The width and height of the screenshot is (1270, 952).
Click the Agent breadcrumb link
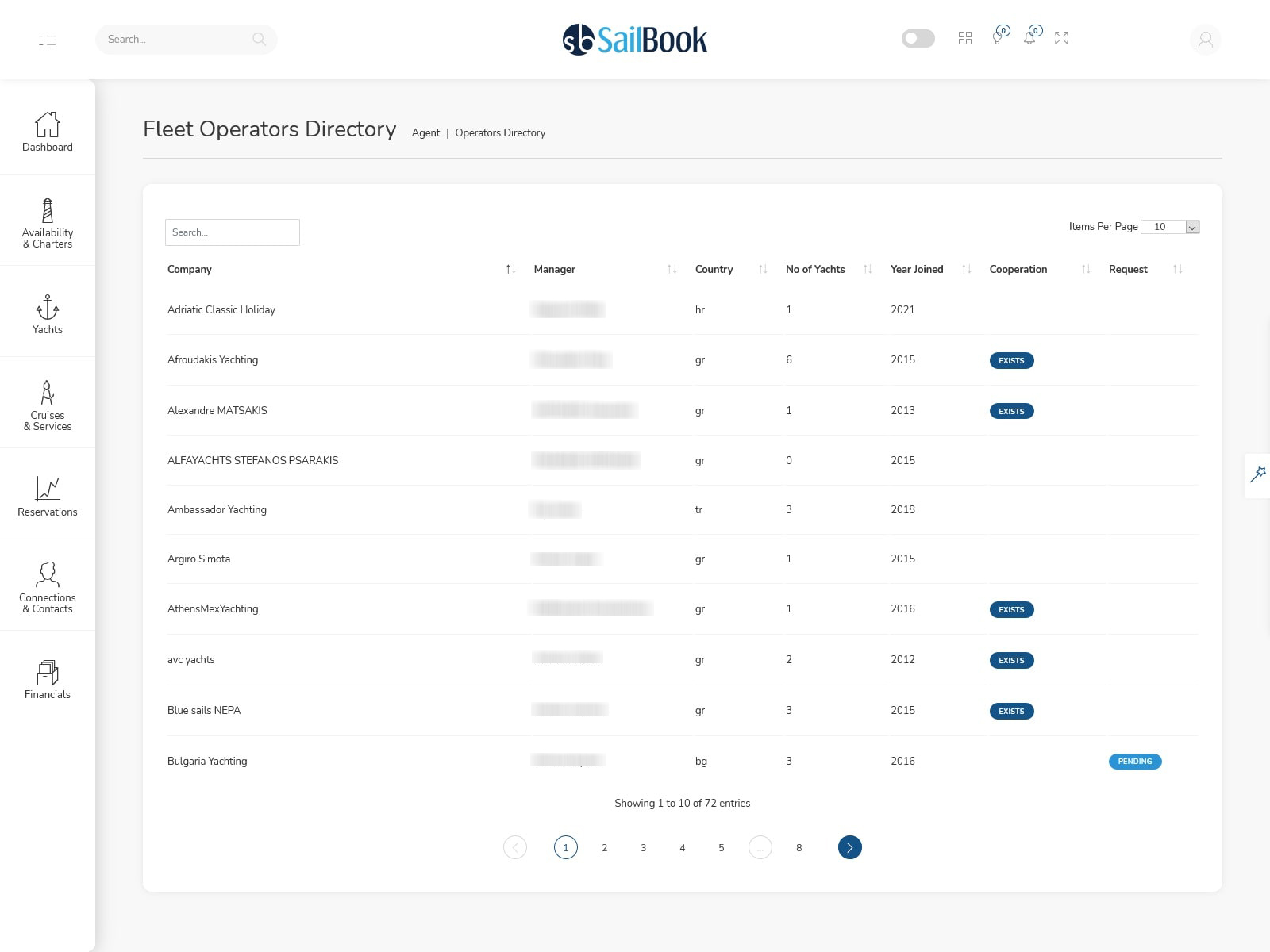click(425, 133)
